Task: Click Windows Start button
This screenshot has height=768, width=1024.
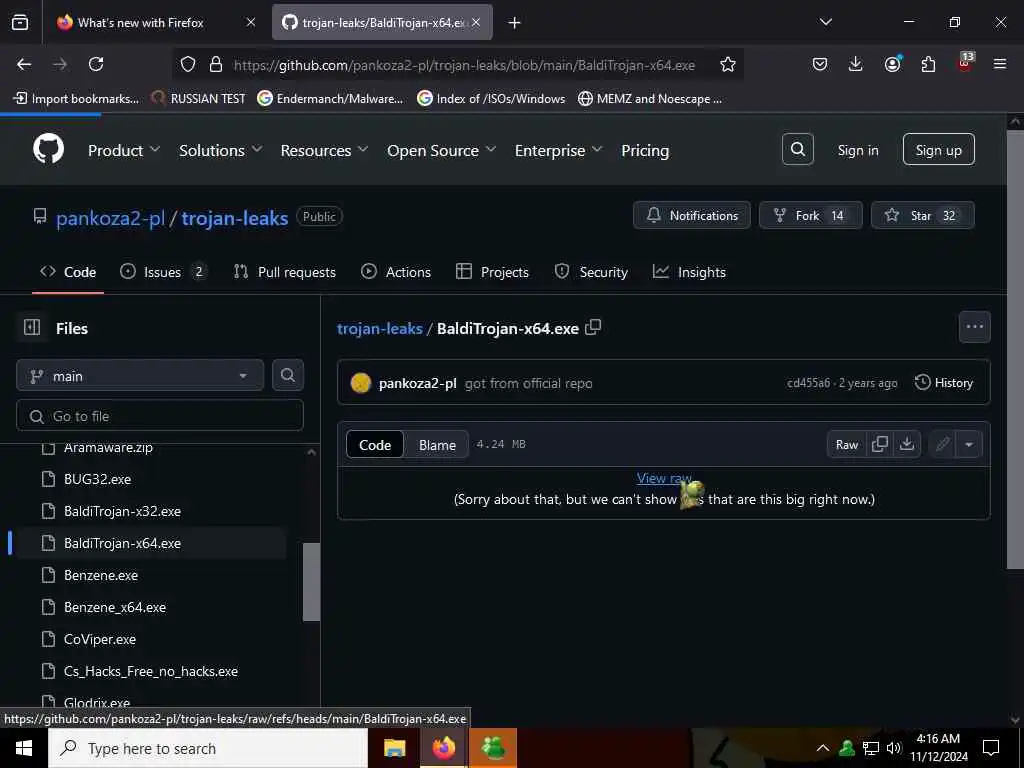Action: (x=24, y=748)
